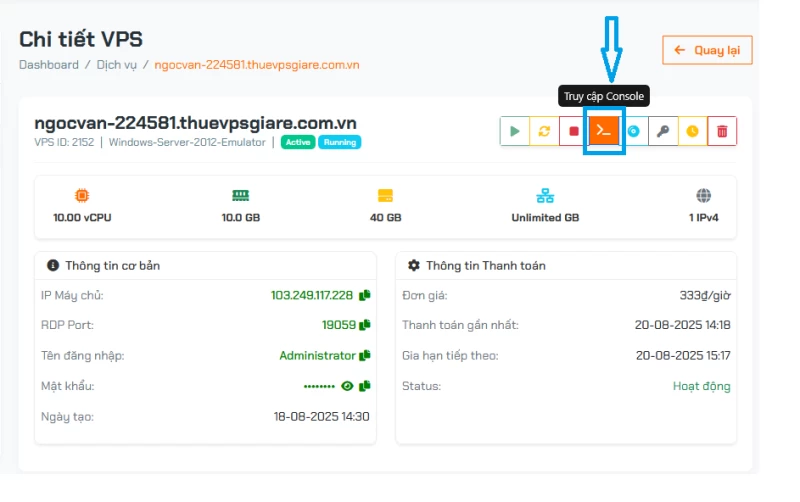Viewport: 800px width, 502px height.
Task: Click the VPS hostname heading
Action: tap(195, 123)
